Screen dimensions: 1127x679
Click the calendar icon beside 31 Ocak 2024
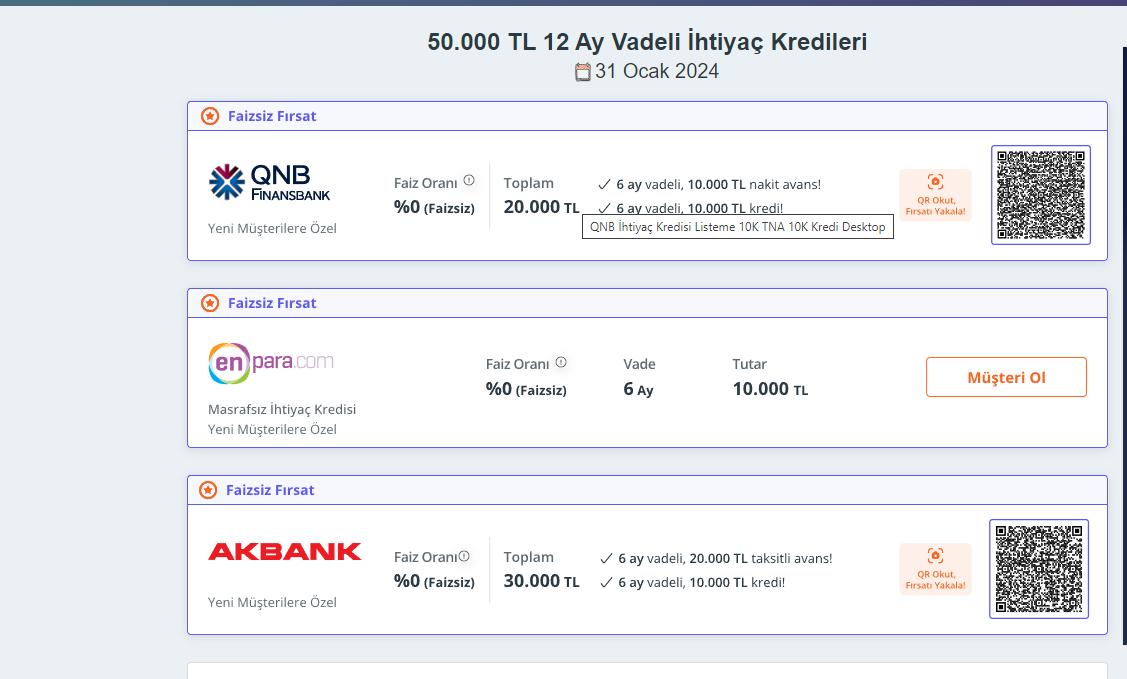(583, 72)
